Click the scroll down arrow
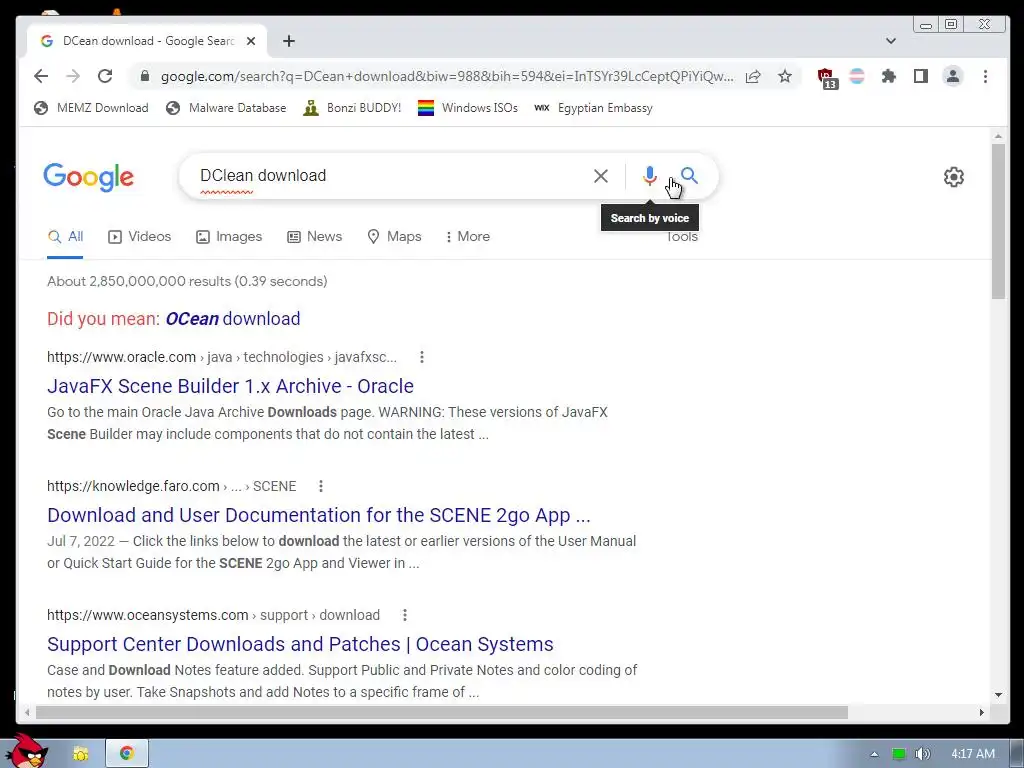1024x768 pixels. point(998,695)
